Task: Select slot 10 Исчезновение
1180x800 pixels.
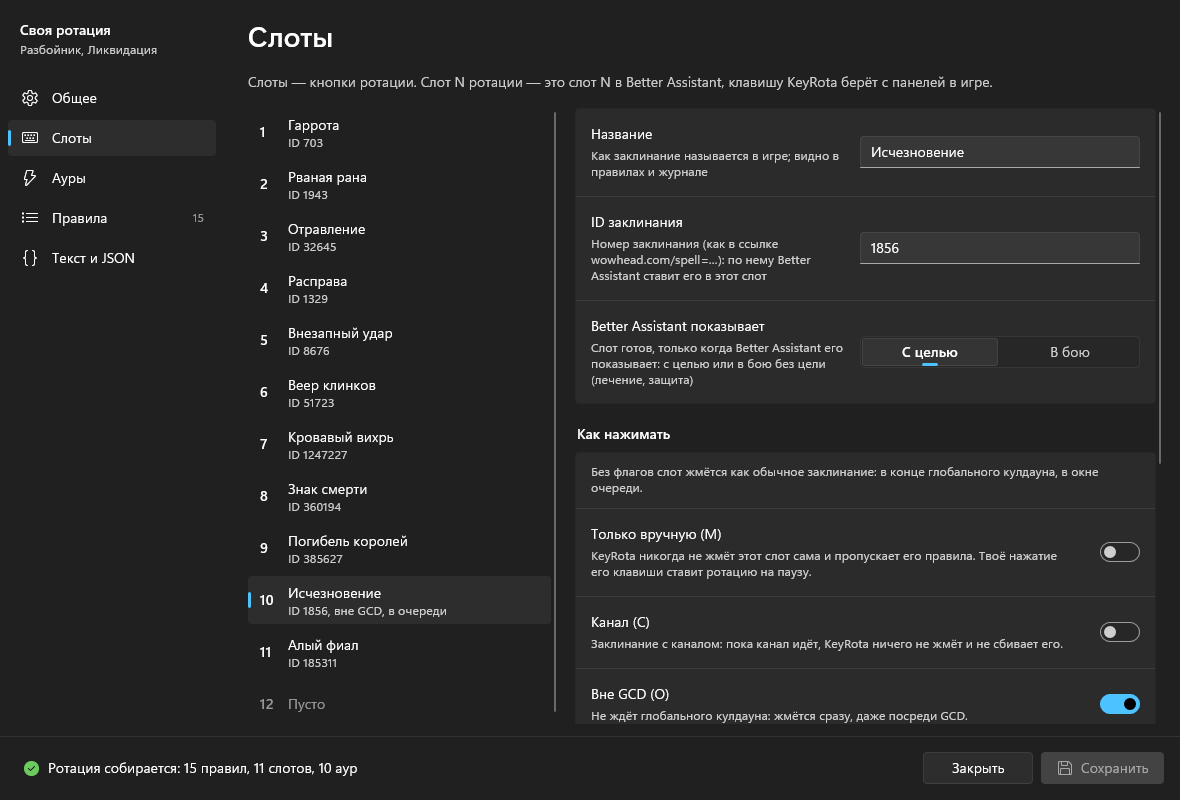Action: pos(400,601)
